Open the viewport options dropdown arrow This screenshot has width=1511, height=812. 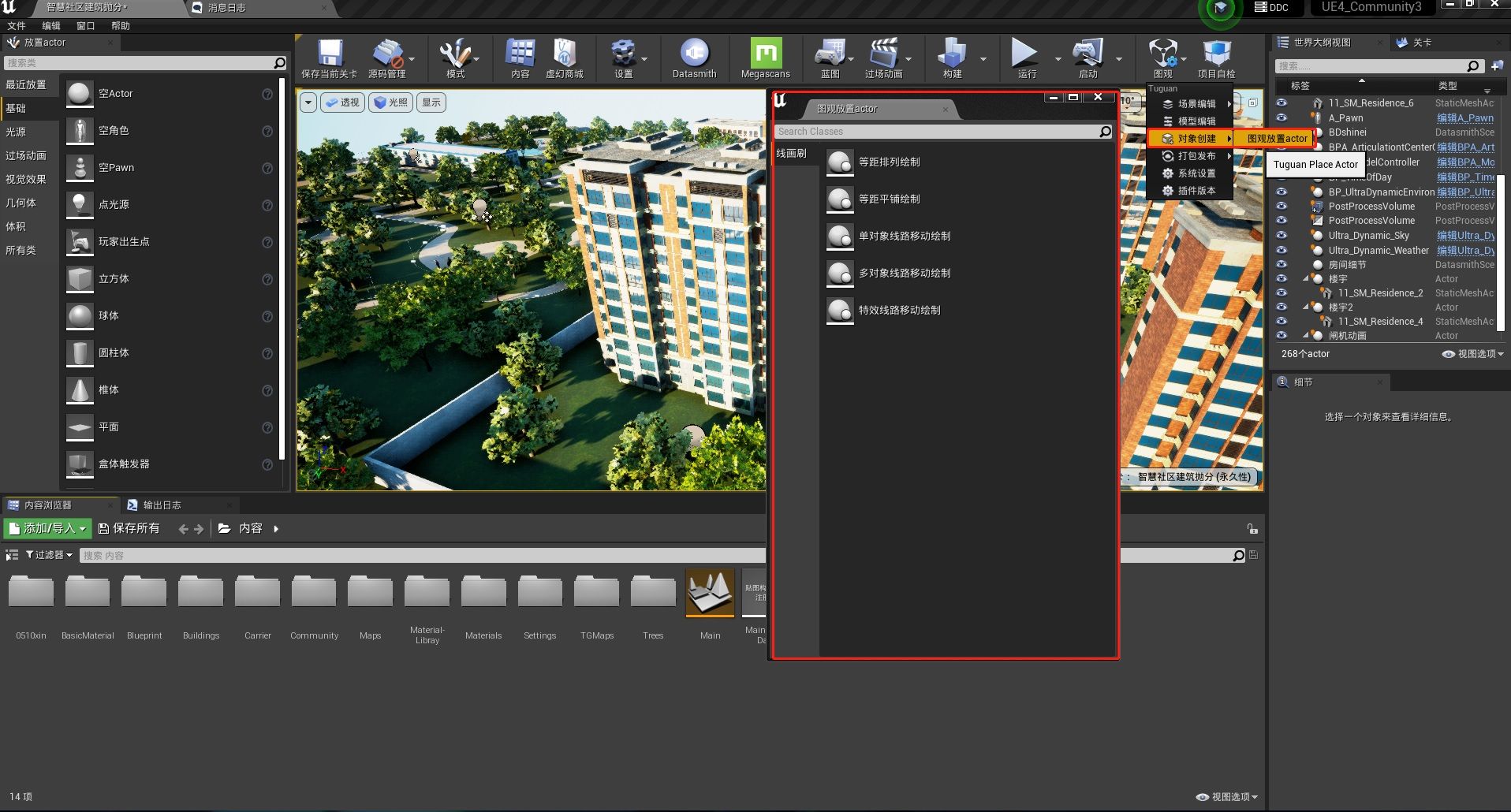pyautogui.click(x=308, y=102)
